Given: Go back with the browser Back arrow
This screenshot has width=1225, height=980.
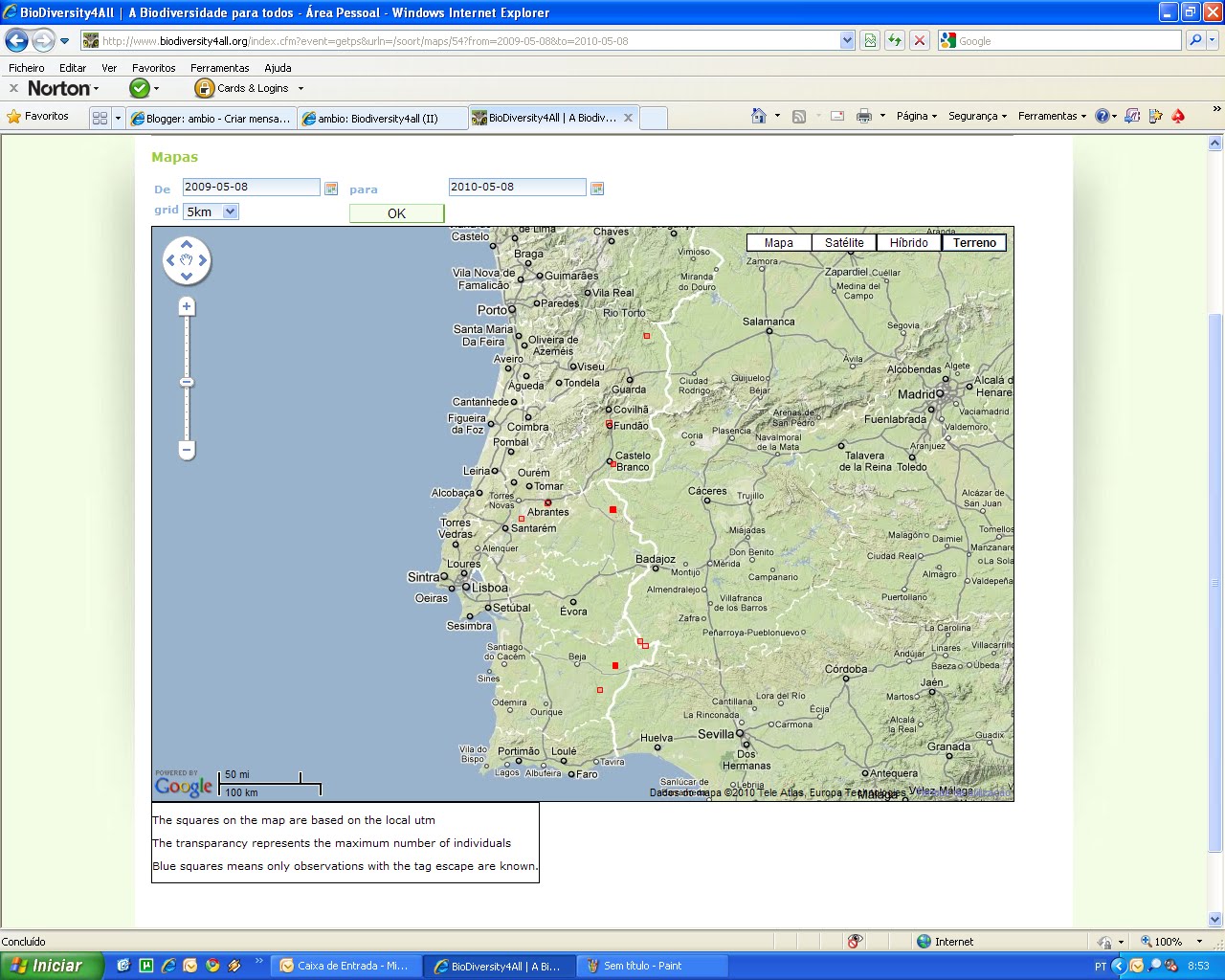Looking at the screenshot, I should [16, 40].
